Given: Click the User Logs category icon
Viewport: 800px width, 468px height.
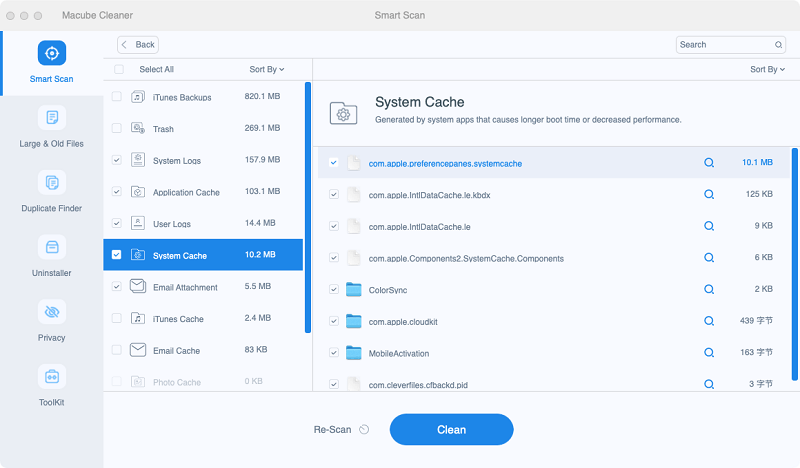Looking at the screenshot, I should click(138, 223).
